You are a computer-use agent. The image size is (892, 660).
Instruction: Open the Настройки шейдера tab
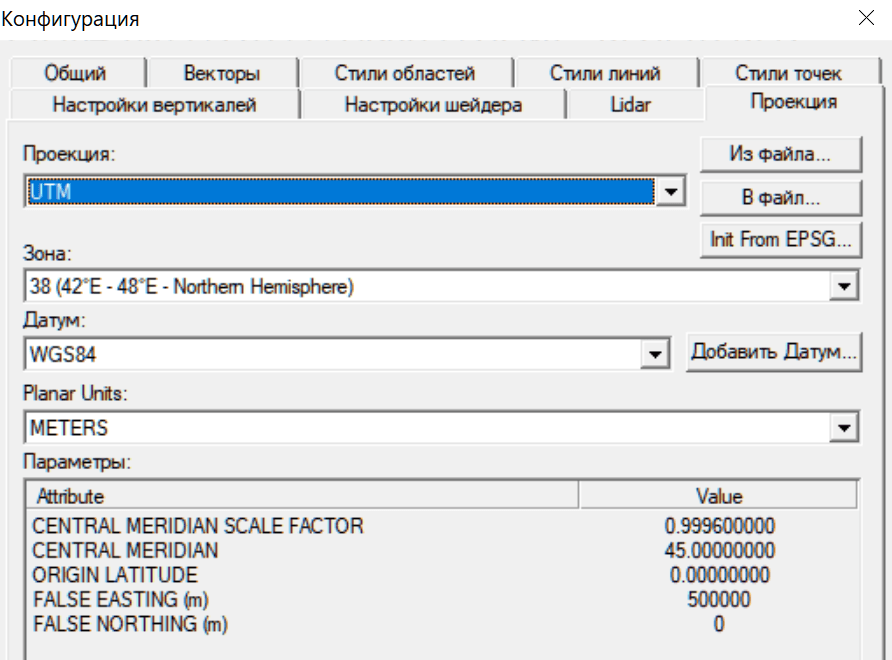point(433,104)
